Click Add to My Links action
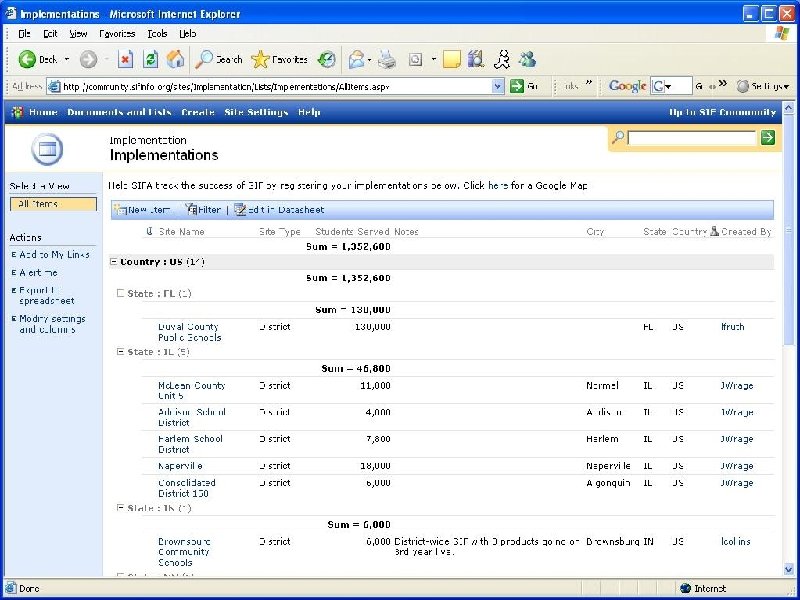 pos(54,254)
